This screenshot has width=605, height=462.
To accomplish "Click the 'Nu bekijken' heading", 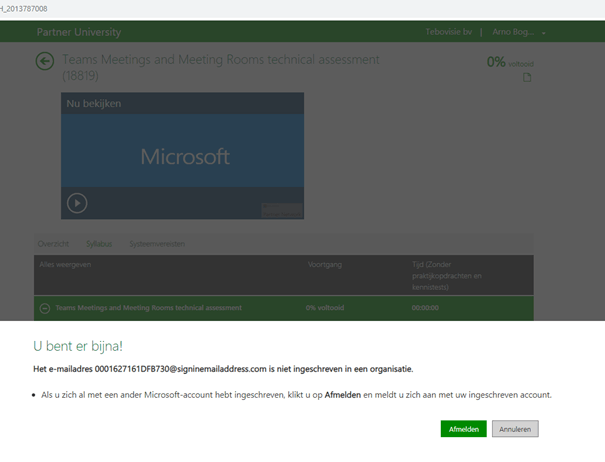I will tap(94, 103).
